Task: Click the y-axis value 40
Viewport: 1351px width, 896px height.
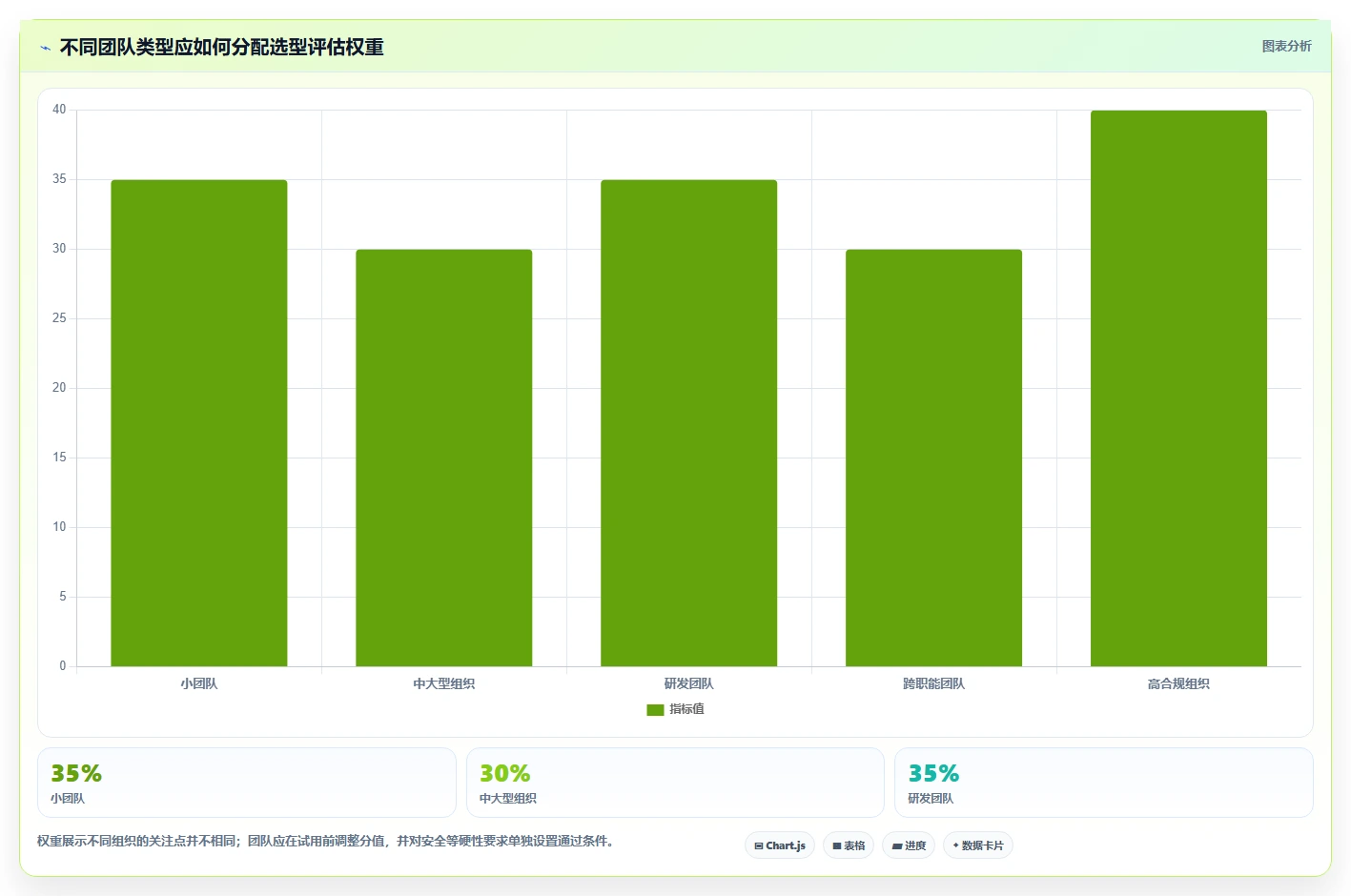Action: click(59, 110)
